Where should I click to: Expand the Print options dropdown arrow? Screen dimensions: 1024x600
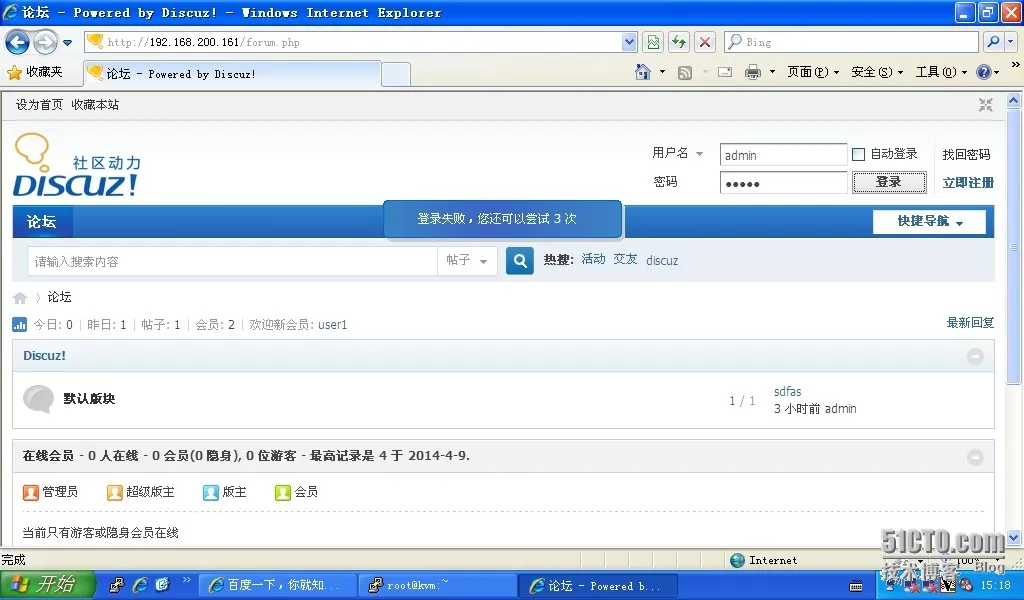[x=772, y=72]
